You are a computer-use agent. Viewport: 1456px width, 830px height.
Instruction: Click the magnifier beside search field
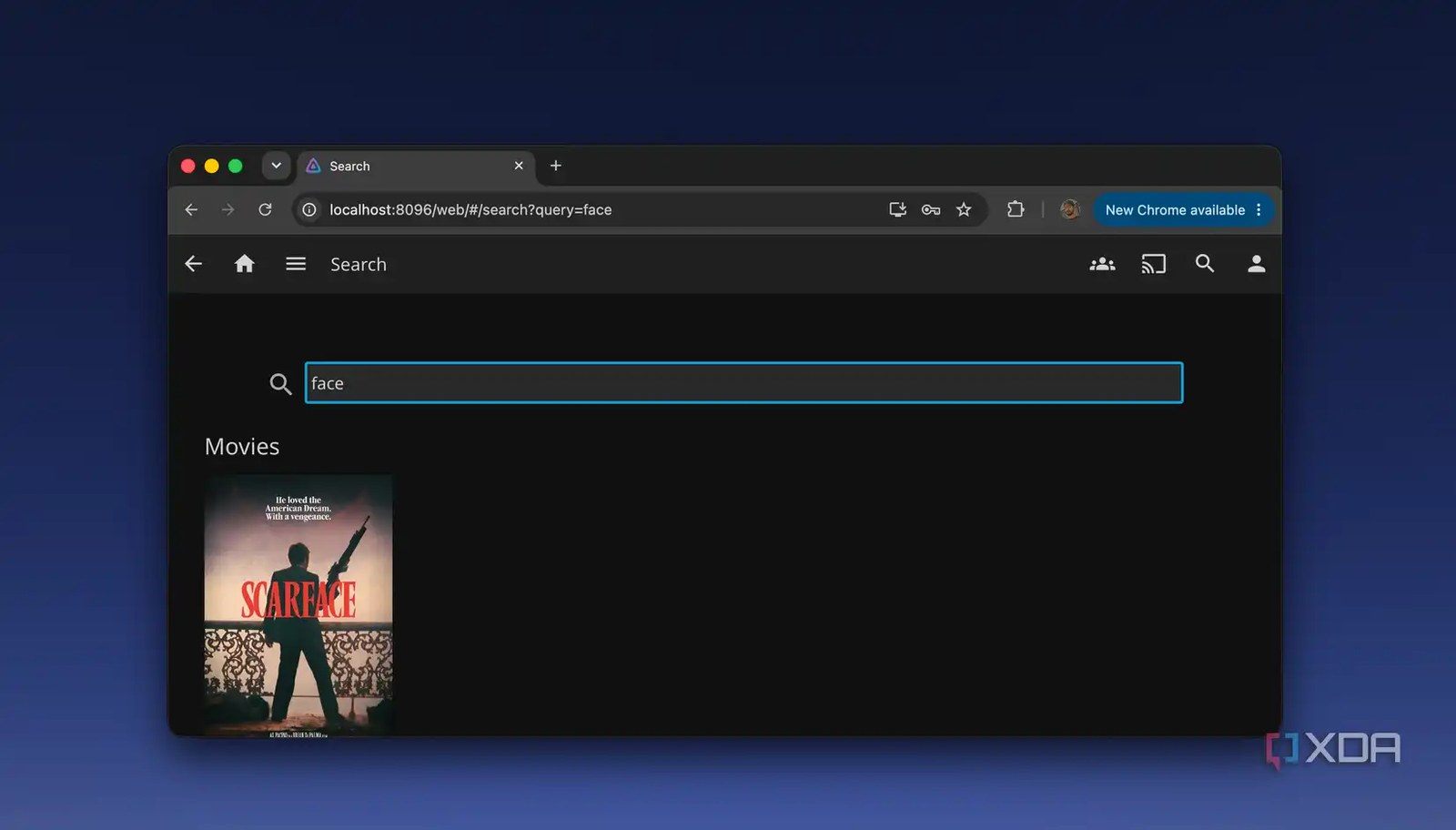[280, 384]
